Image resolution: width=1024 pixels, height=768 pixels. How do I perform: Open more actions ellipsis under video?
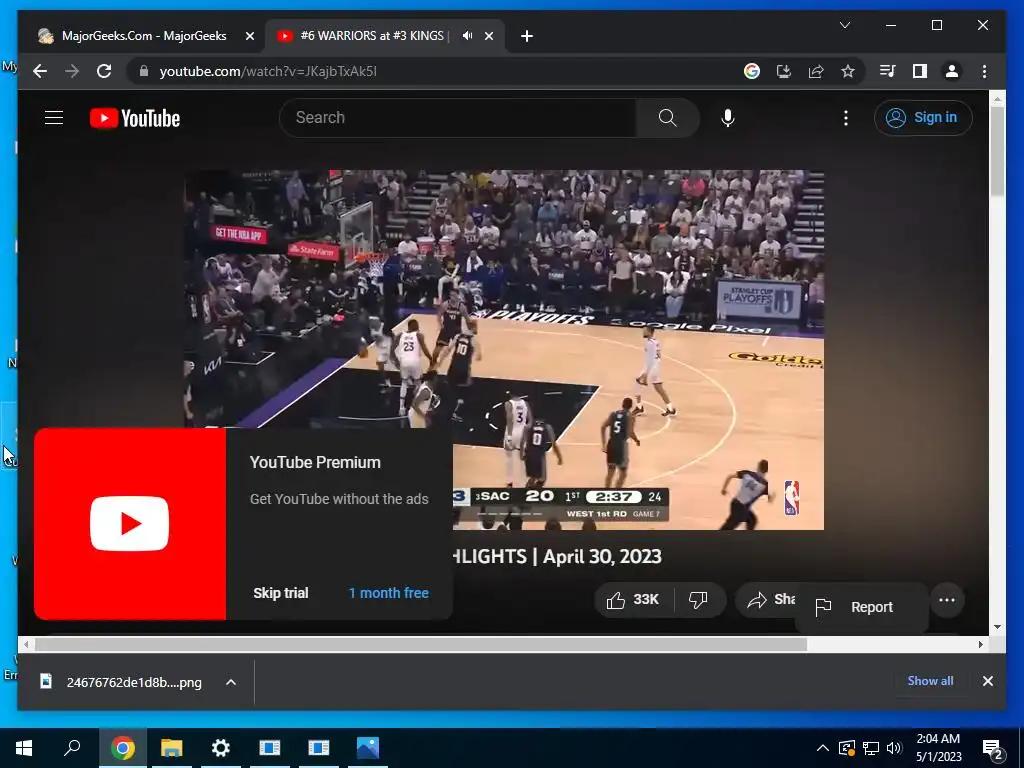(946, 600)
